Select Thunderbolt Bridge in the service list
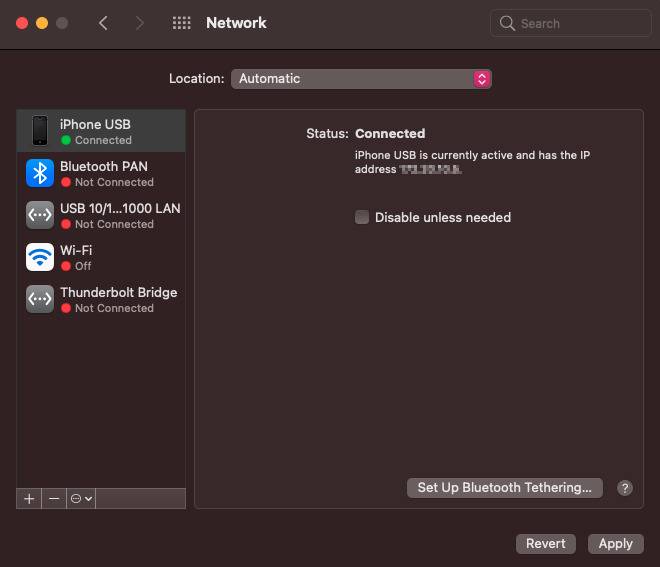Viewport: 660px width, 567px height. [x=118, y=299]
